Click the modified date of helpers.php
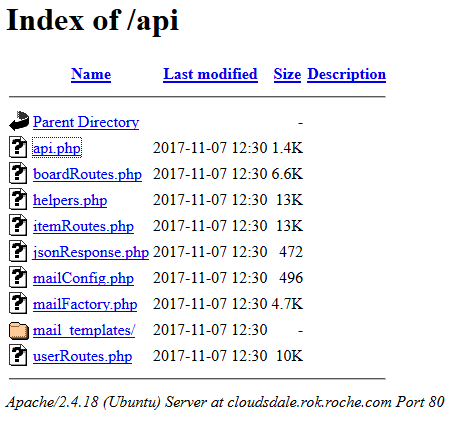 pos(210,200)
